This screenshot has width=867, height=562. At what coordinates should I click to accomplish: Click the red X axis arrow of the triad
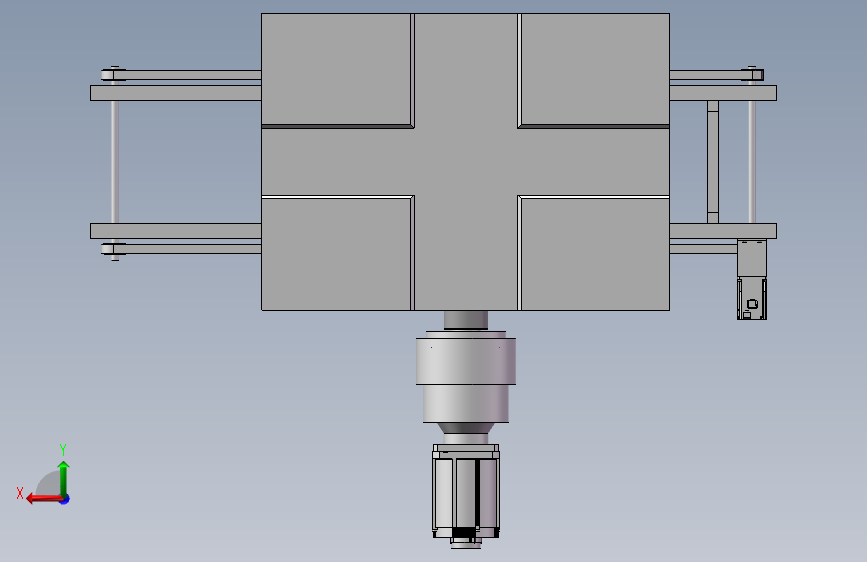pyautogui.click(x=43, y=499)
